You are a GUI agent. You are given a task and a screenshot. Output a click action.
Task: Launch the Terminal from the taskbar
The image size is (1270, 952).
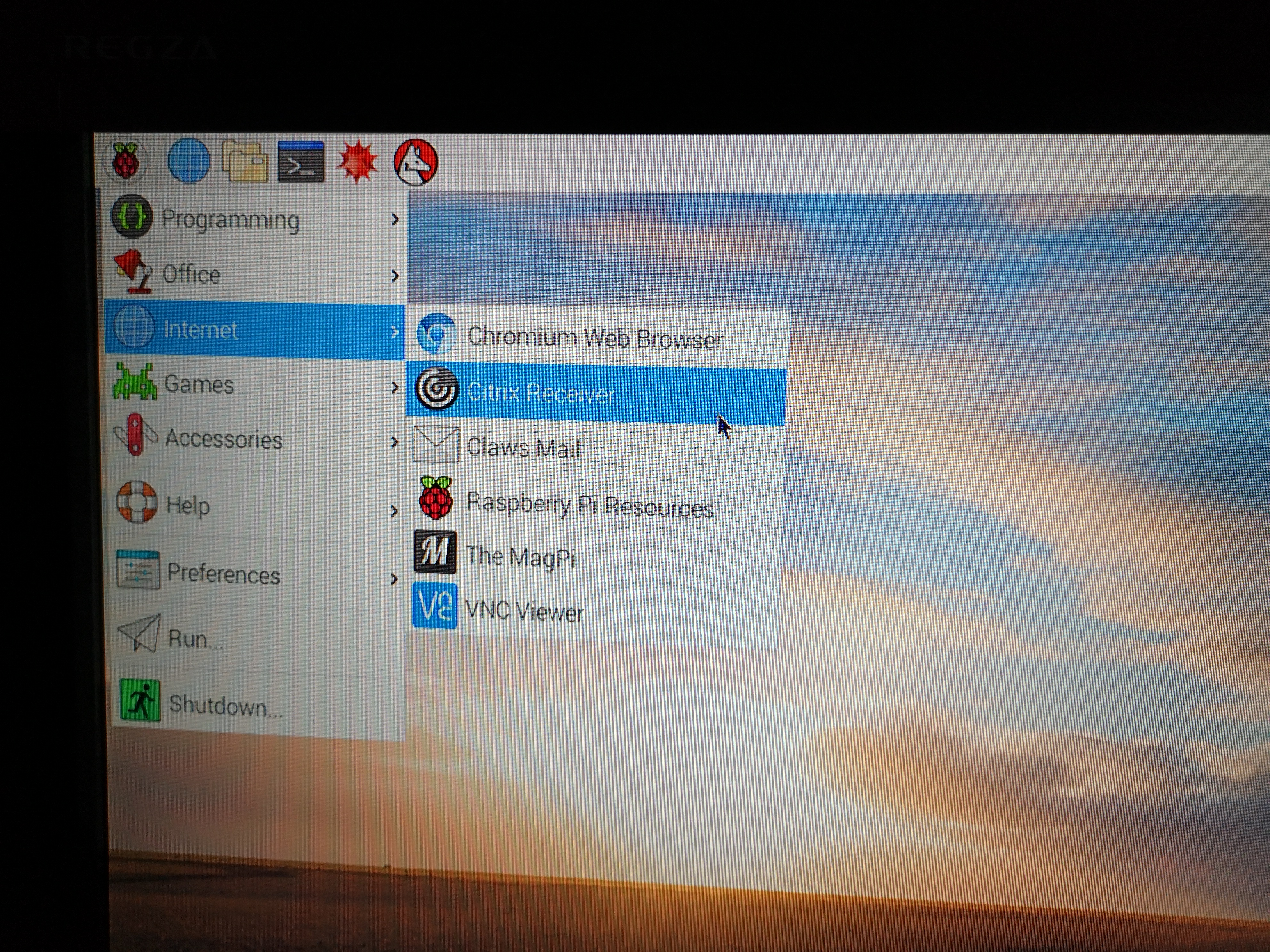(x=301, y=163)
